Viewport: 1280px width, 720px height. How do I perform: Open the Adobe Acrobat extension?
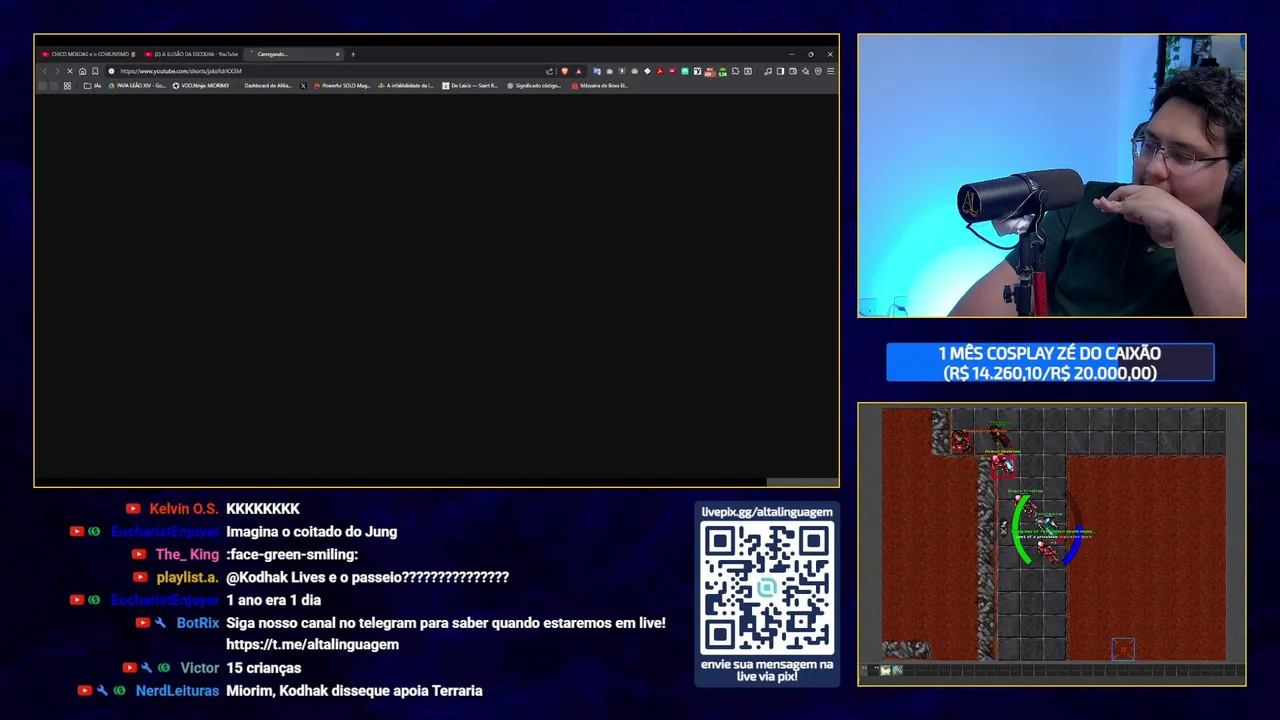660,71
